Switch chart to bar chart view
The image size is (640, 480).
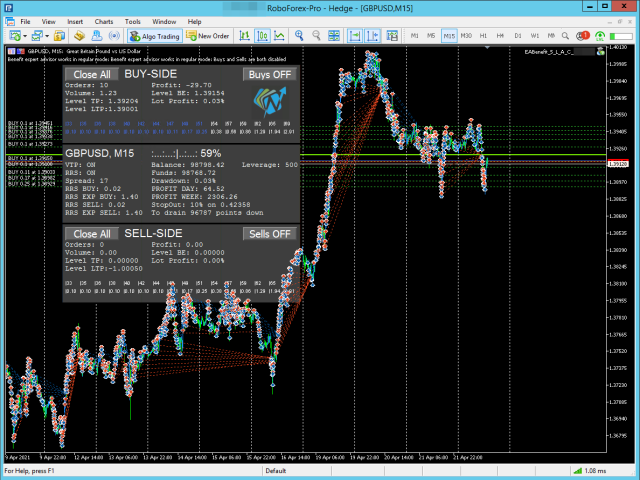(x=244, y=36)
